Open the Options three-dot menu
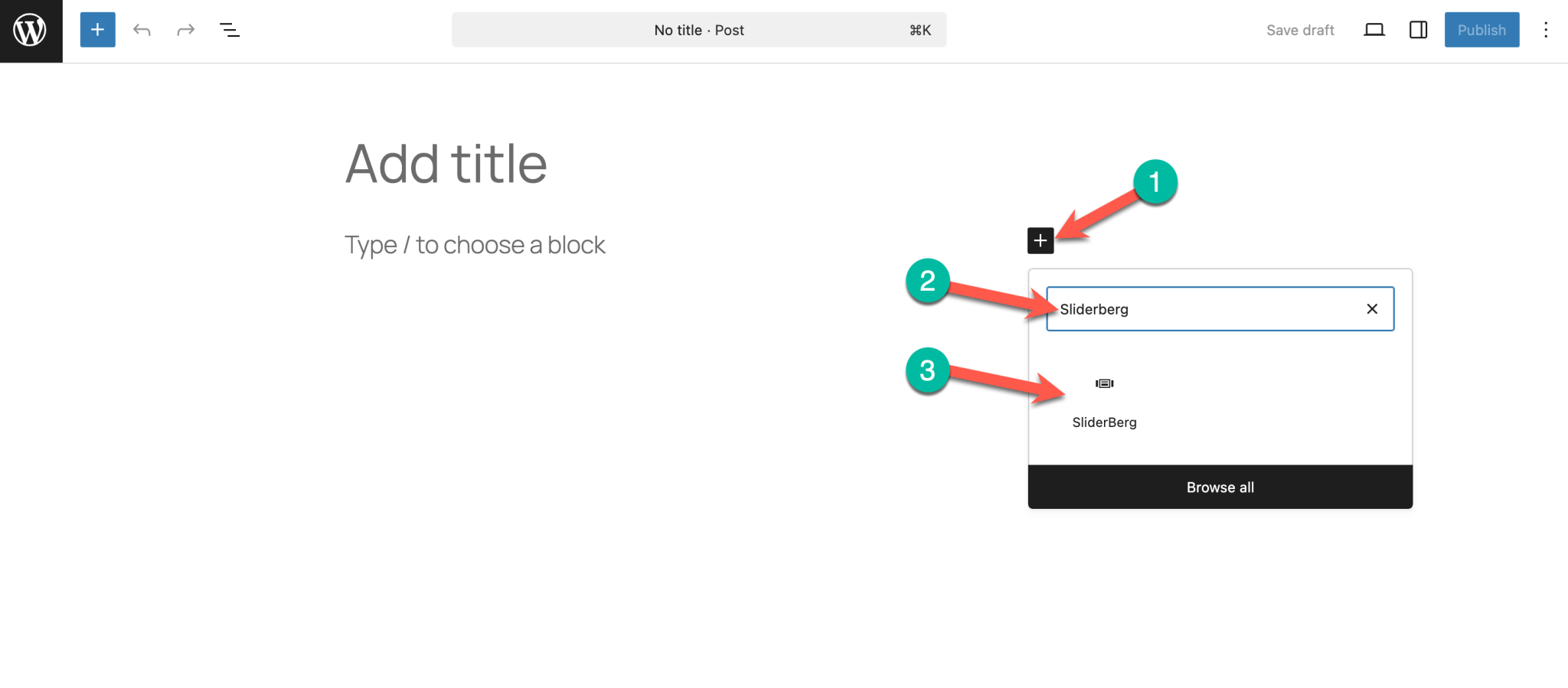This screenshot has height=688, width=1568. click(1547, 30)
